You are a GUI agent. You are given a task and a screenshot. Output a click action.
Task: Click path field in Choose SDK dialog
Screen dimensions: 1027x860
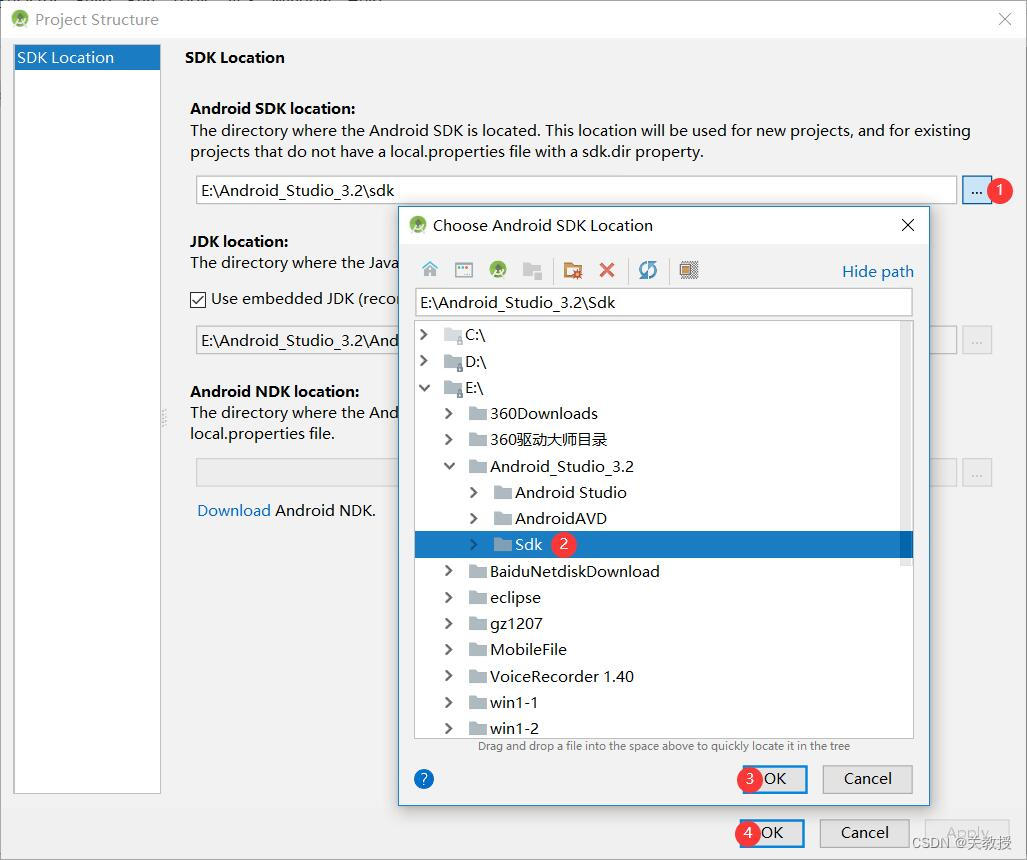coord(663,303)
